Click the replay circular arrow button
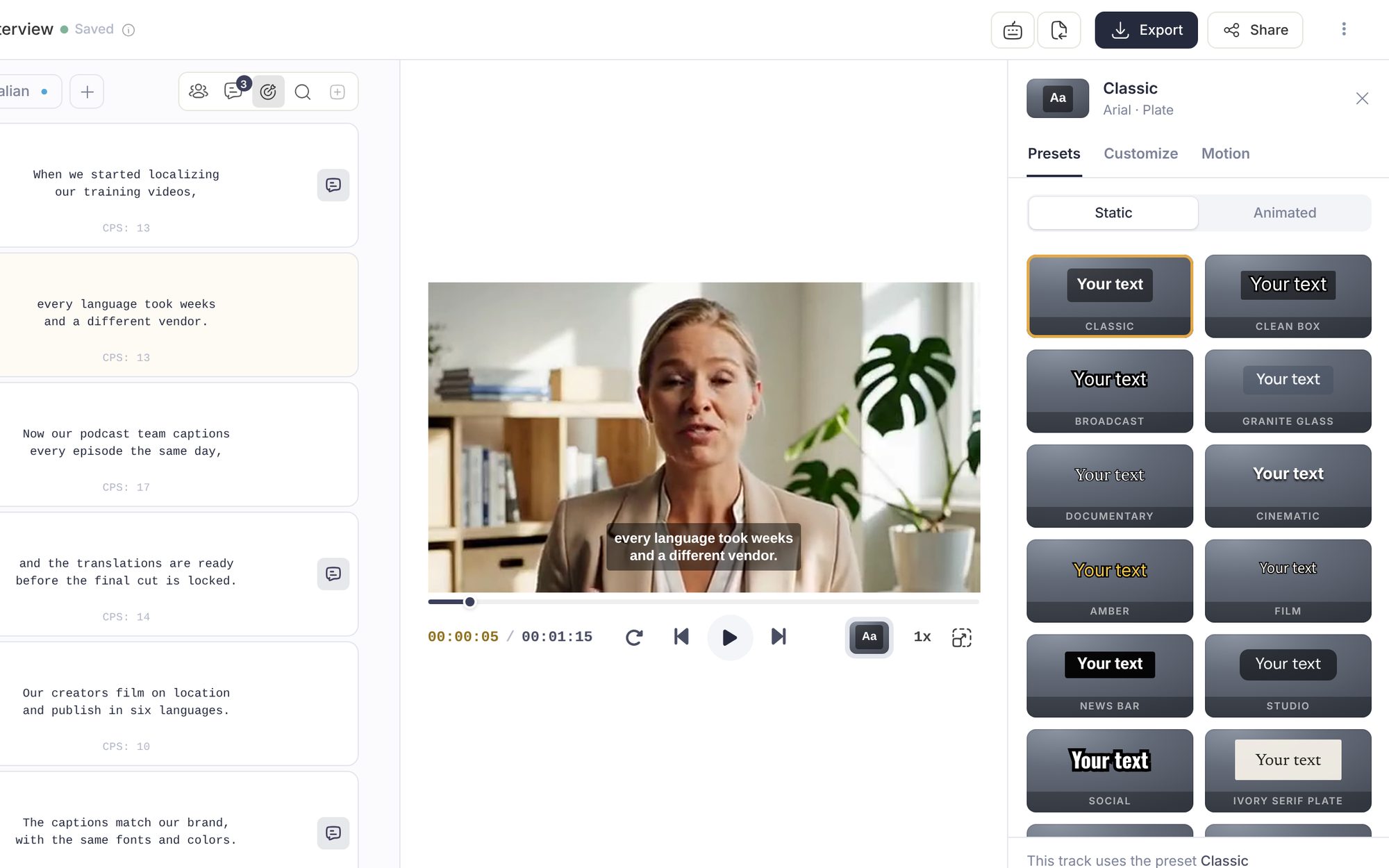The height and width of the screenshot is (868, 1389). pyautogui.click(x=634, y=637)
